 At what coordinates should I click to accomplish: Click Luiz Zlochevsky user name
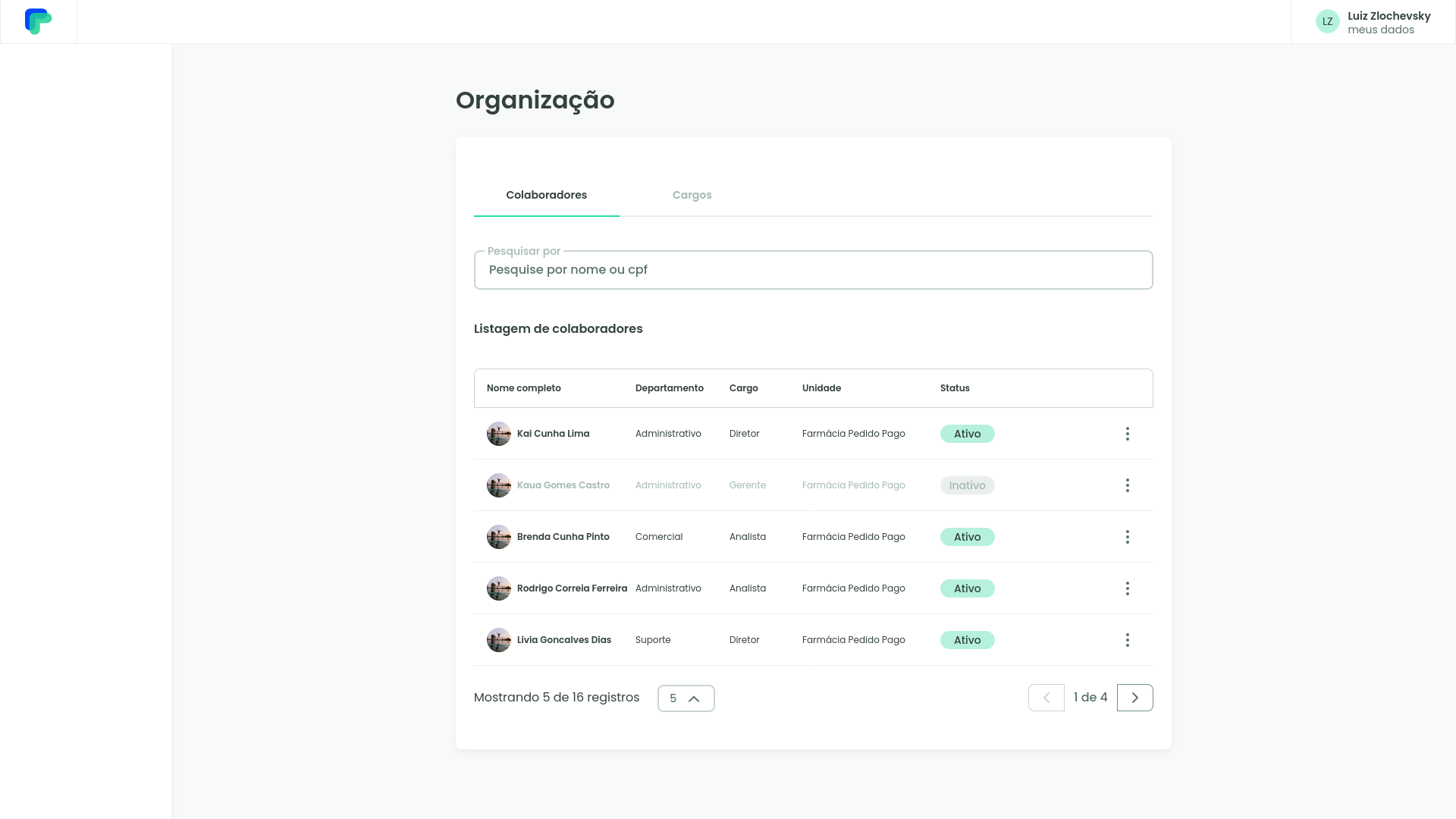tap(1389, 16)
